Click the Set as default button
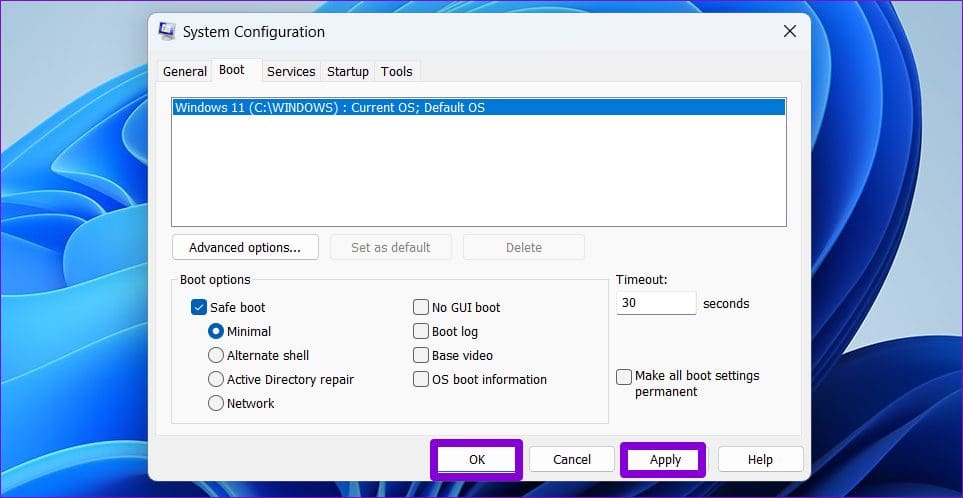The height and width of the screenshot is (498, 963). pyautogui.click(x=391, y=247)
